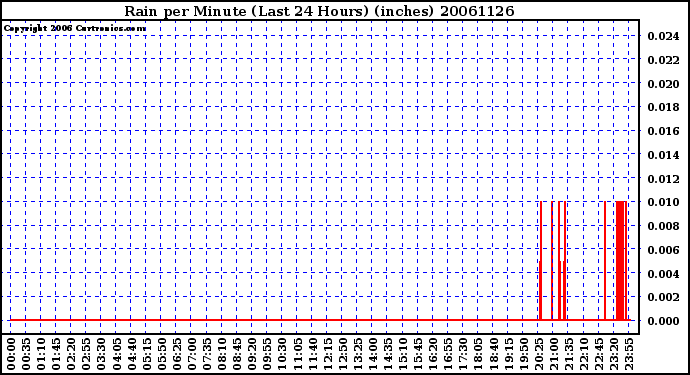Click the 05:50 time label
690x375 pixels.
click(161, 354)
